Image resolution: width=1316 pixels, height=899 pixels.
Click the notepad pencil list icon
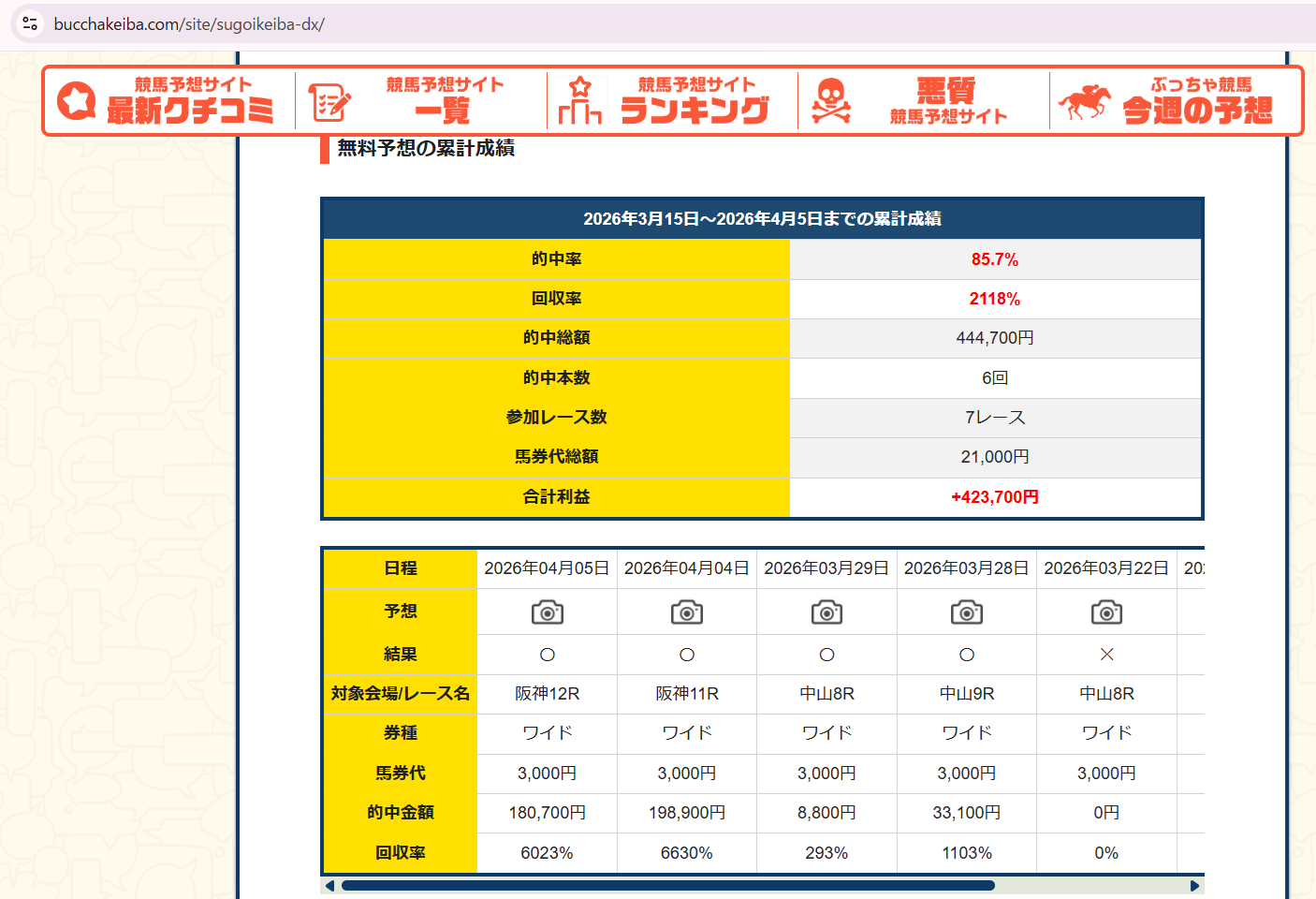coord(329,102)
